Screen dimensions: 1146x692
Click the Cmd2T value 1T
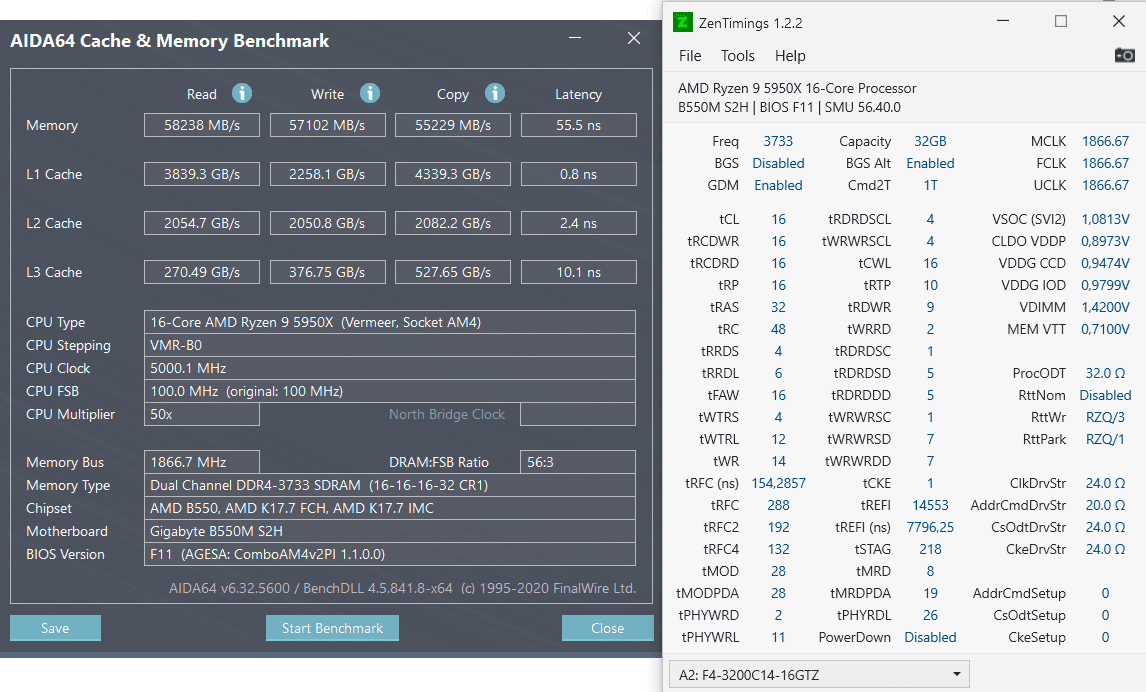pyautogui.click(x=930, y=185)
